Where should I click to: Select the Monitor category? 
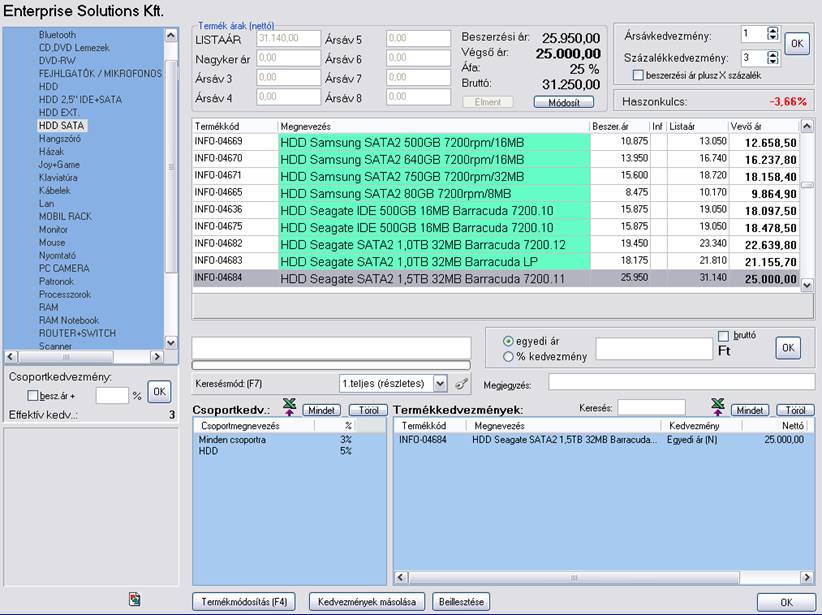[x=53, y=230]
